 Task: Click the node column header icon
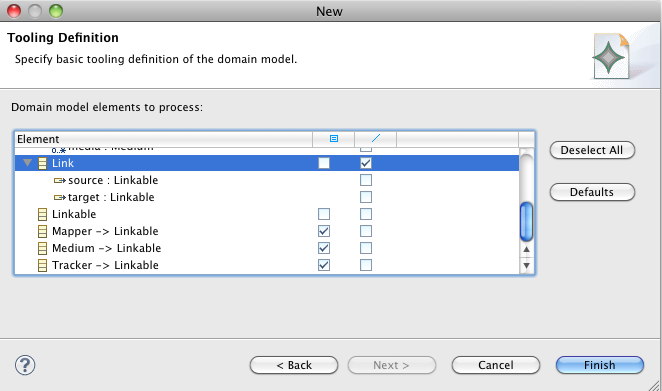click(334, 138)
